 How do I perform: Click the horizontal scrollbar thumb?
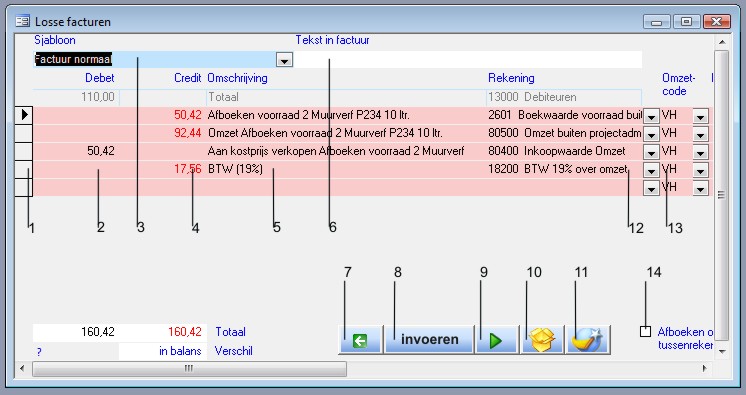click(x=189, y=368)
